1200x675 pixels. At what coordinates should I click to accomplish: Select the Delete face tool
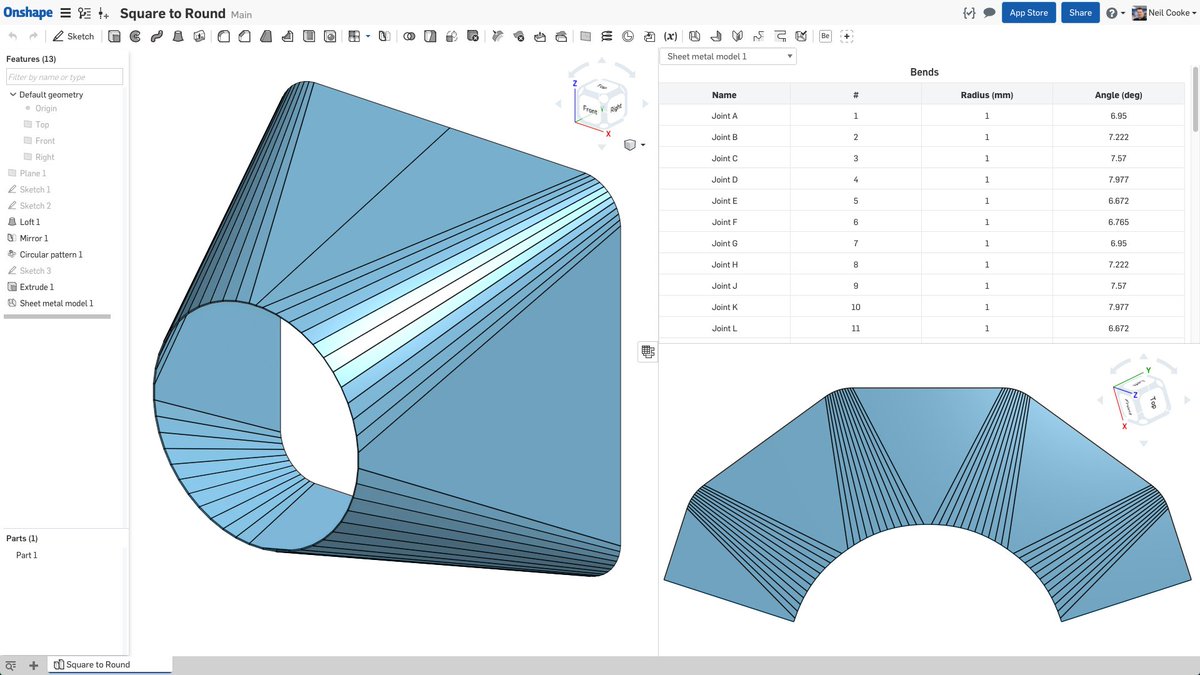coord(518,36)
